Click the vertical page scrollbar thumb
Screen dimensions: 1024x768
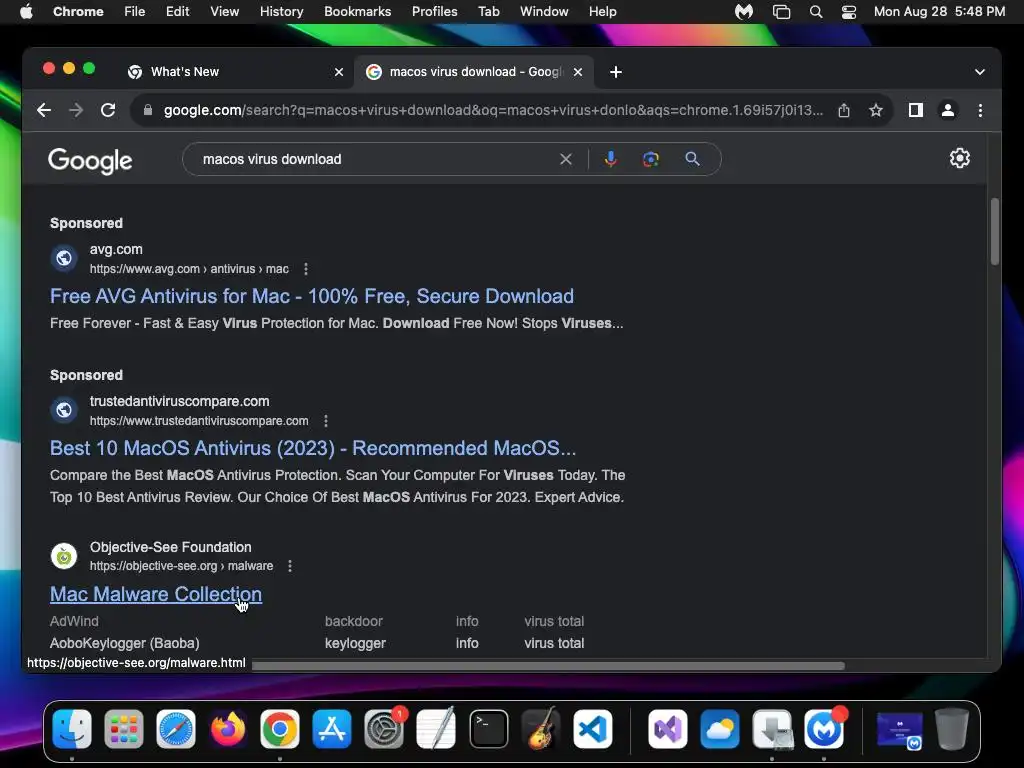tap(995, 231)
